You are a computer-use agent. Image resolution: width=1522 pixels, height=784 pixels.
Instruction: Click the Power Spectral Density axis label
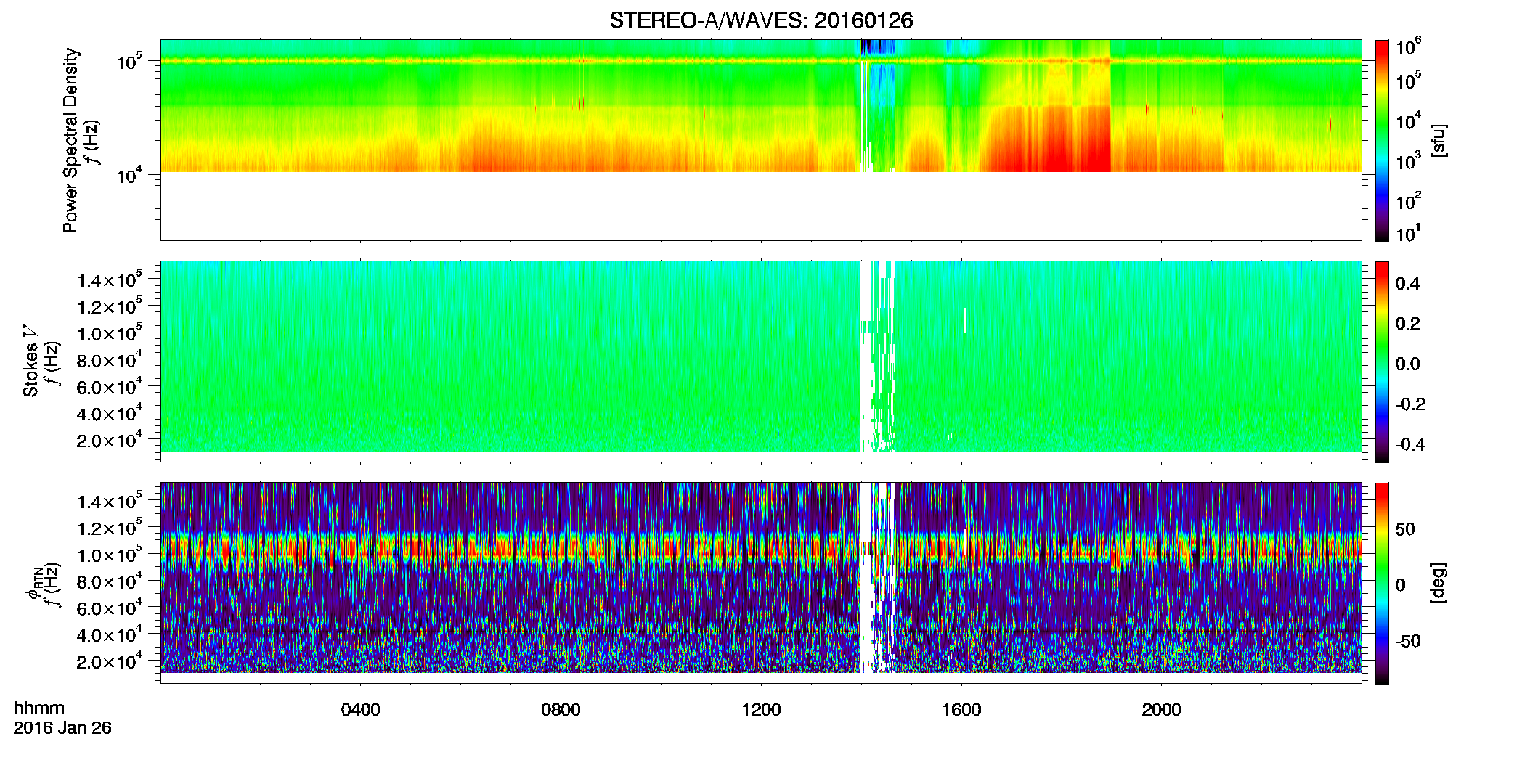coord(70,140)
